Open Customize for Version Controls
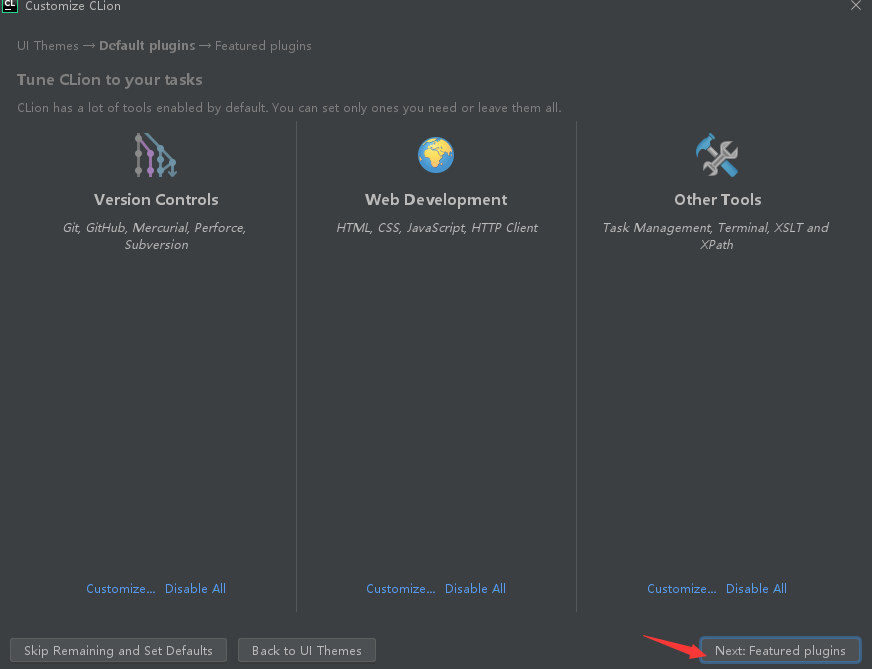This screenshot has width=872, height=669. [x=121, y=588]
